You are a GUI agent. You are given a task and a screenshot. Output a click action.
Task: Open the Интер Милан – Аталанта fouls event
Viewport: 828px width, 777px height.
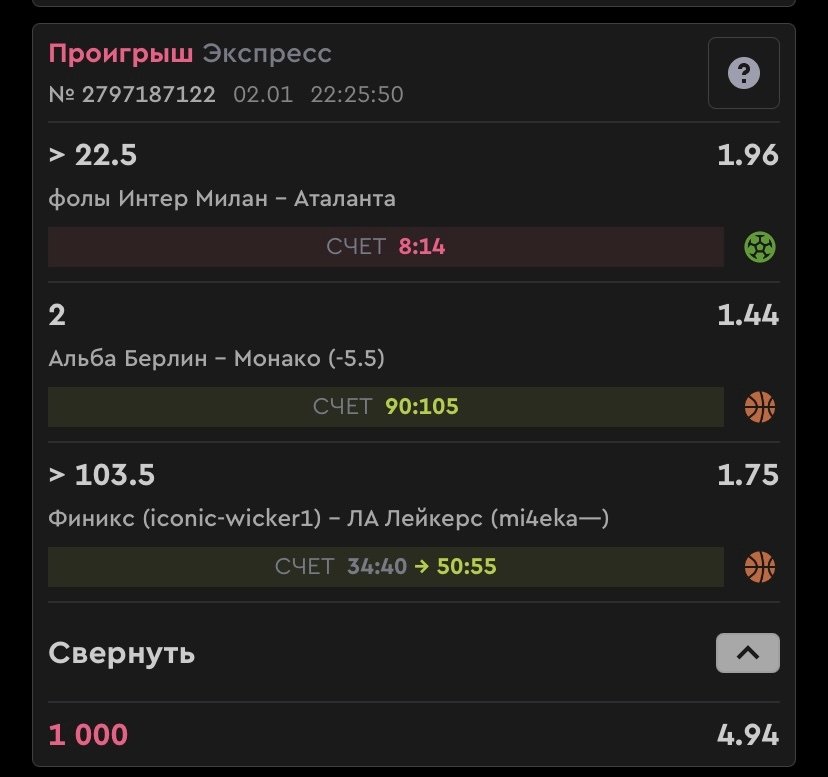pos(222,199)
